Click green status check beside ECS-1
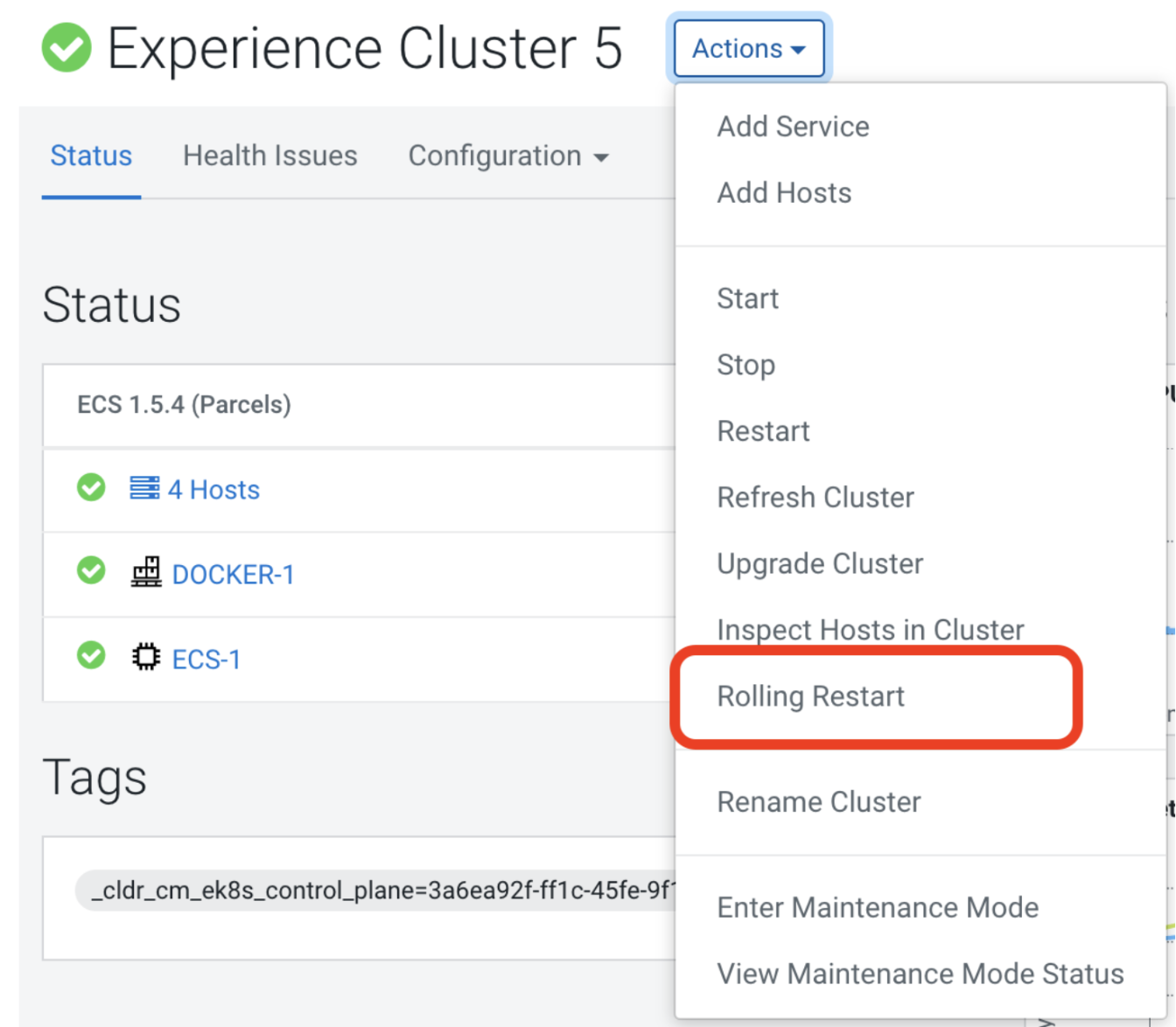1176x1027 pixels. [91, 655]
